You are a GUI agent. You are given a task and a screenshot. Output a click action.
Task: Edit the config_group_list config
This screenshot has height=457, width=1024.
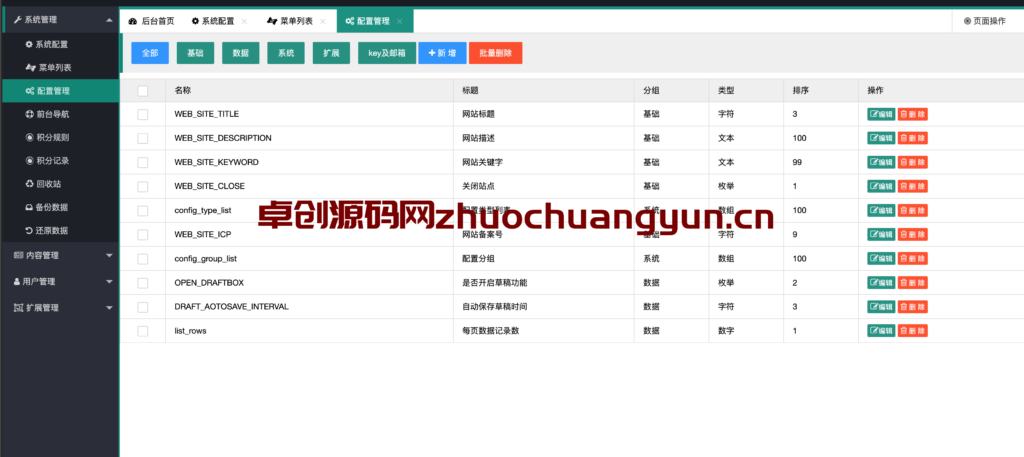(881, 259)
